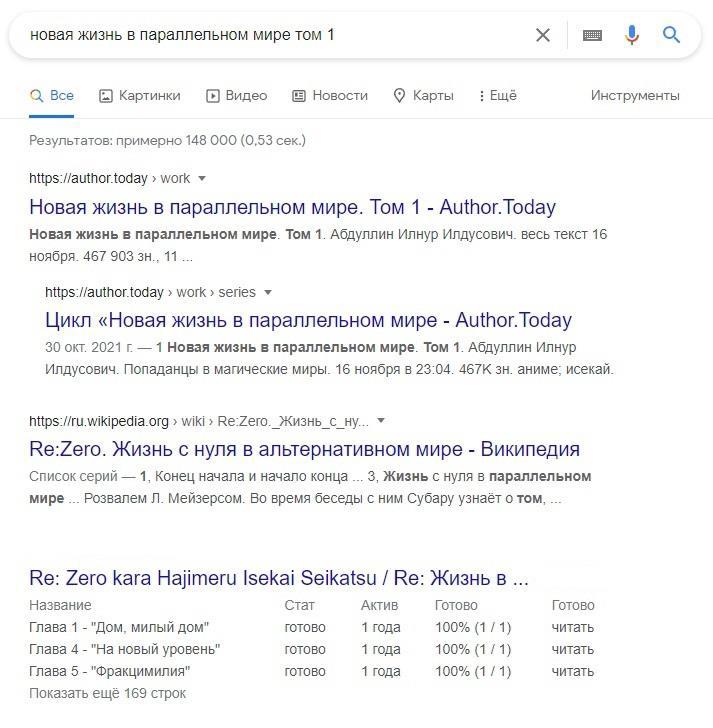Open the Новости news tab

[330, 96]
